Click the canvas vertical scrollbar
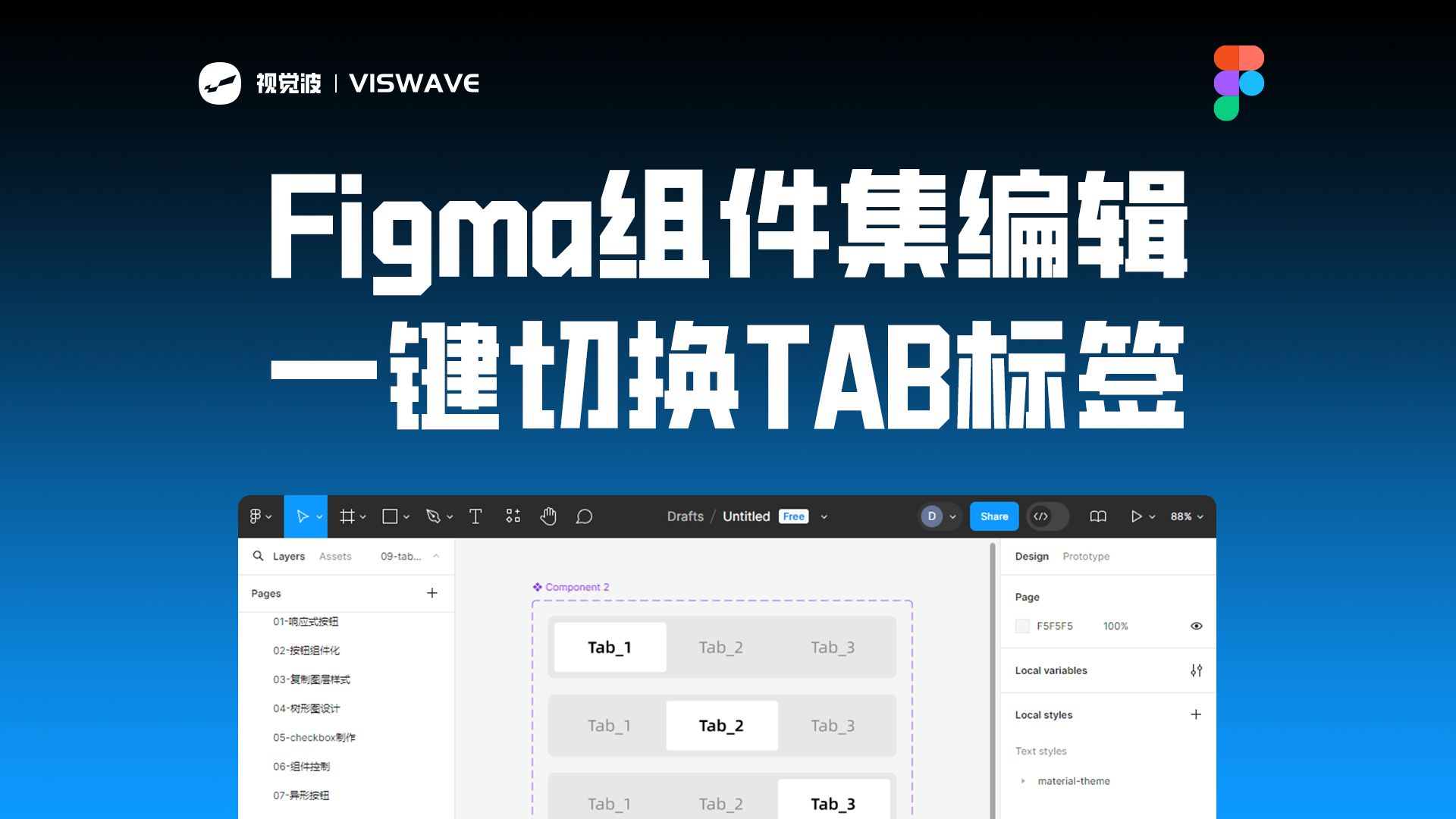 tap(993, 680)
